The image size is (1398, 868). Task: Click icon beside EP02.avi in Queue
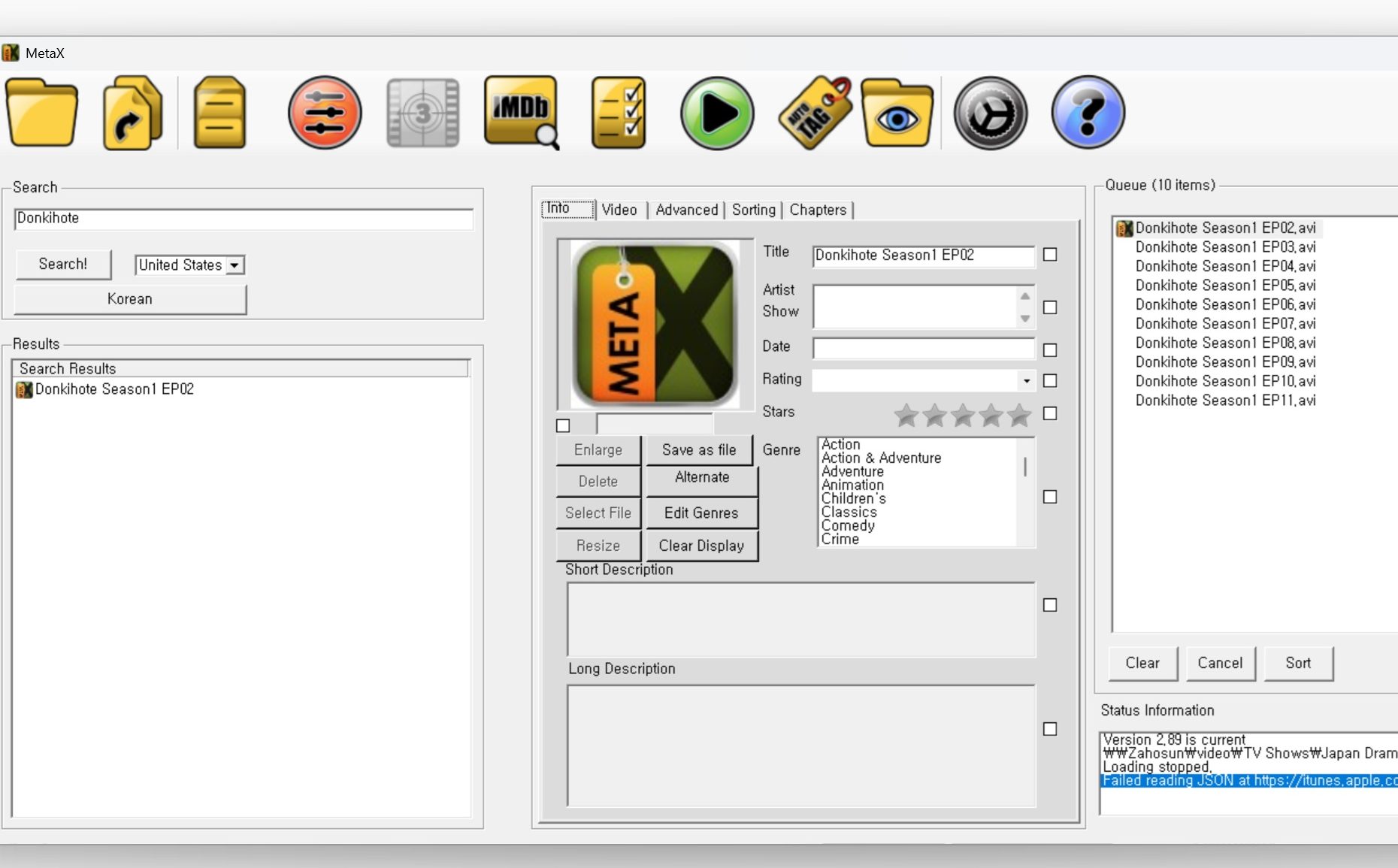point(1124,228)
